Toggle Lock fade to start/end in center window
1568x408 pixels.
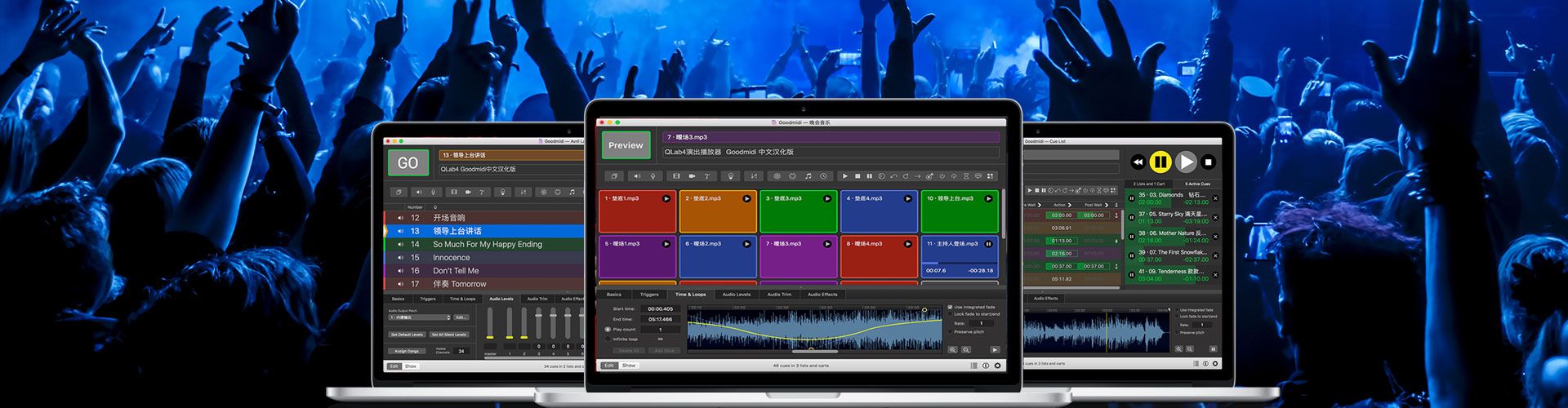point(950,314)
